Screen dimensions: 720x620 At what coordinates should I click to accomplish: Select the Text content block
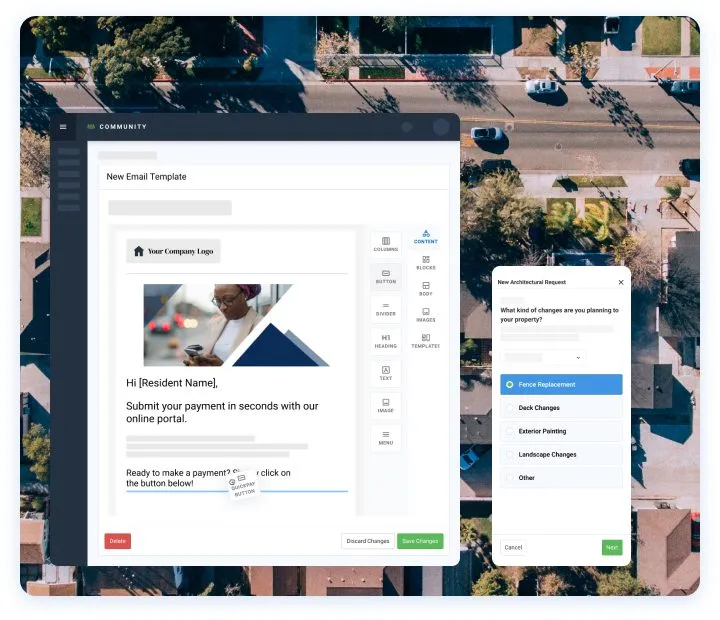coord(386,373)
